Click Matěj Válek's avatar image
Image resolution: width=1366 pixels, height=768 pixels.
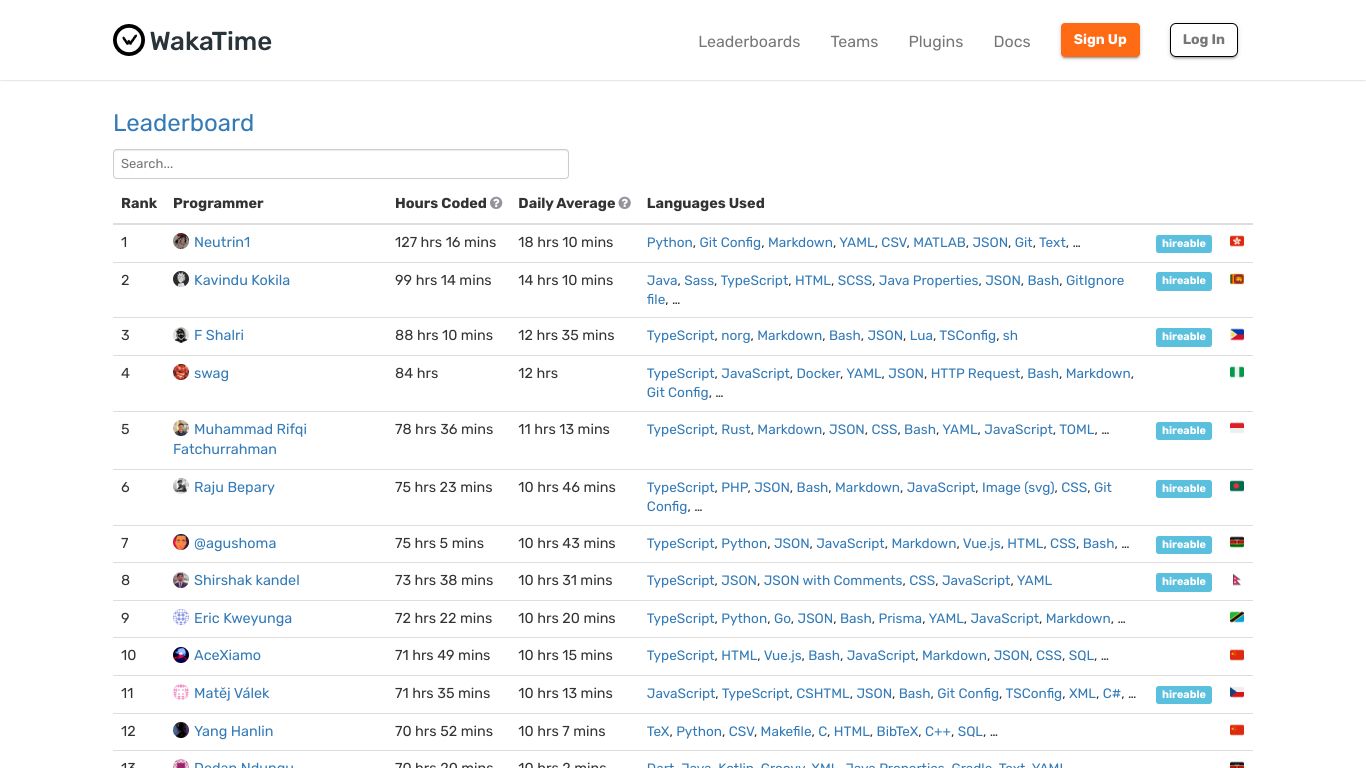pyautogui.click(x=181, y=692)
